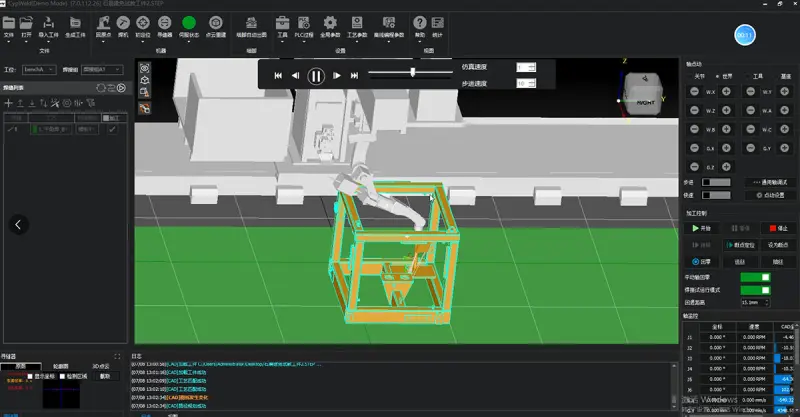
Task: Switch to the 3D点云 tab
Action: tap(101, 366)
